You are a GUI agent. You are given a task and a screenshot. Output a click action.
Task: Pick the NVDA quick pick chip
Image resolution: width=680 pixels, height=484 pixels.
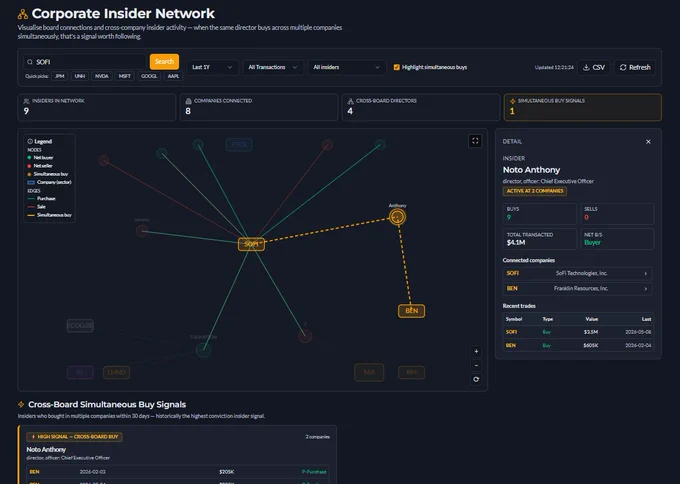(101, 76)
